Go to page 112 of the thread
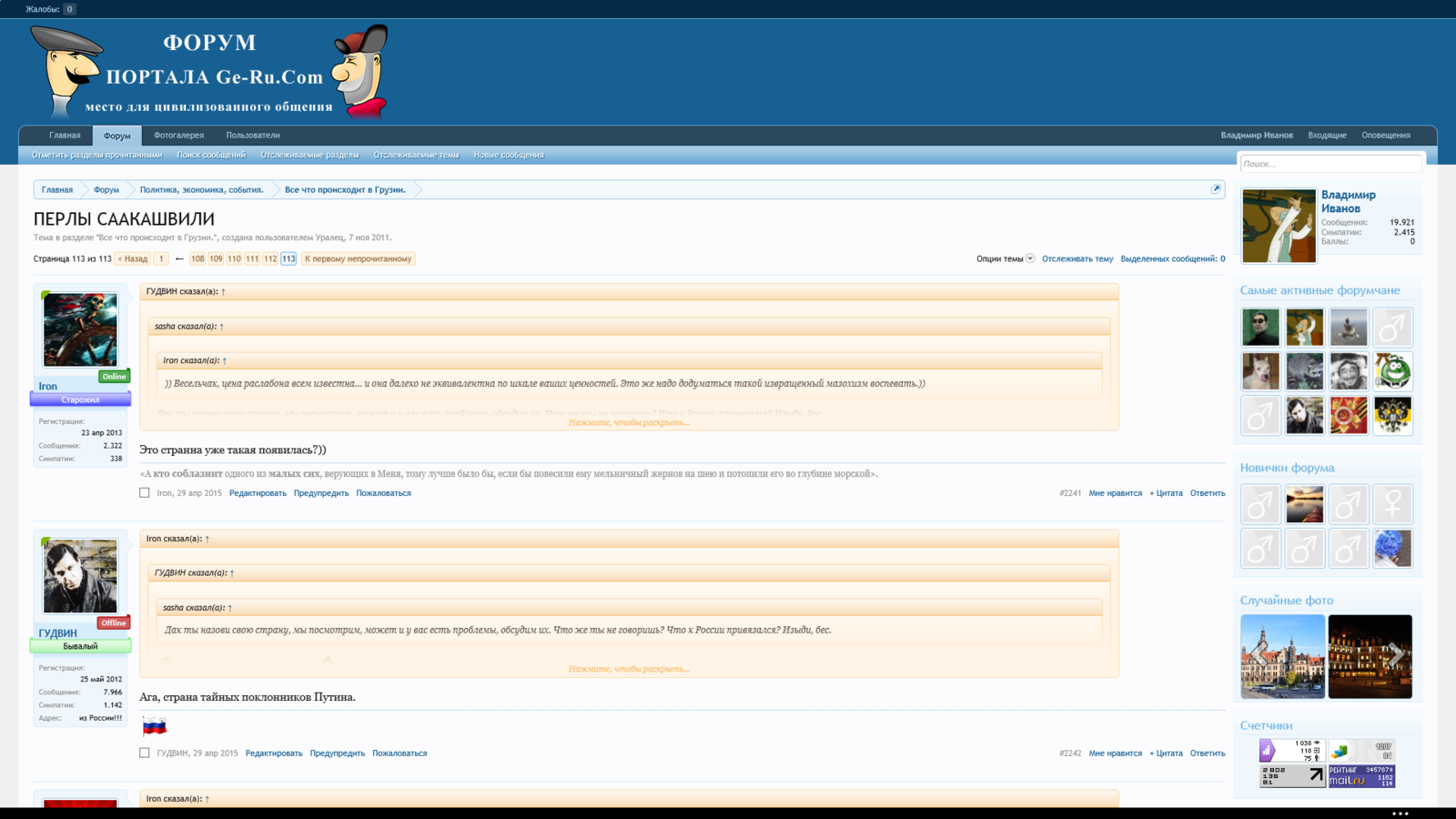This screenshot has width=1456, height=819. (x=270, y=258)
